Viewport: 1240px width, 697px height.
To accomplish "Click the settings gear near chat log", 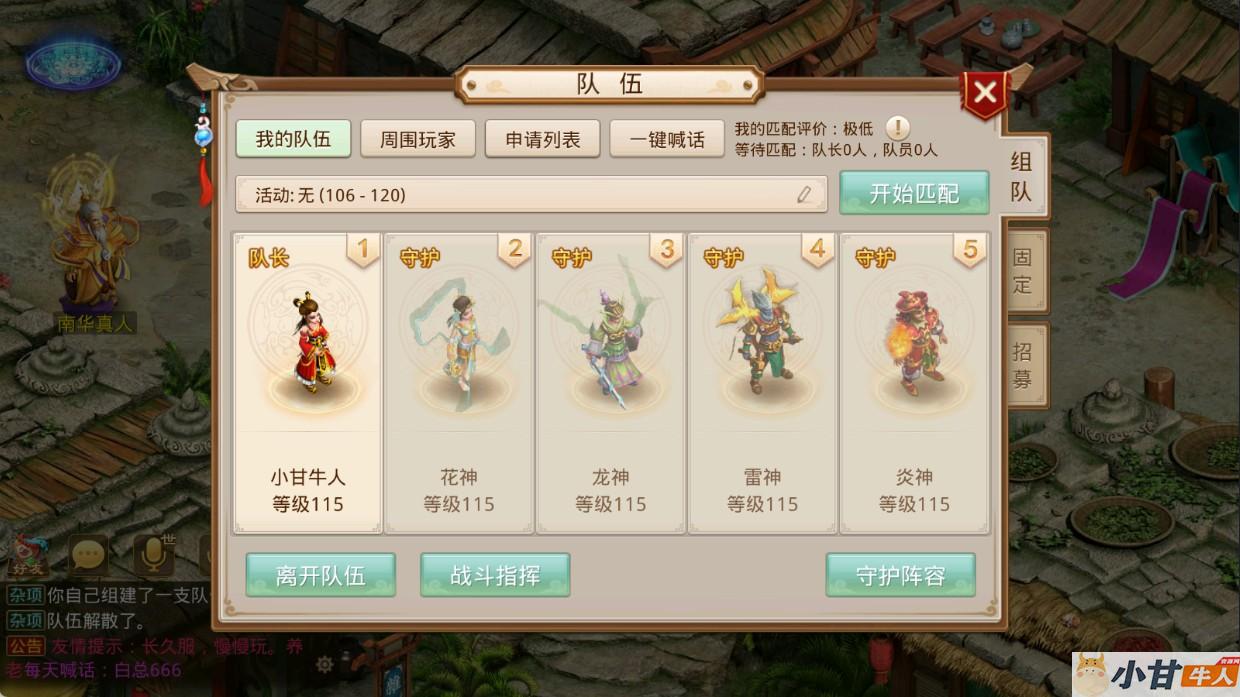I will tap(324, 664).
